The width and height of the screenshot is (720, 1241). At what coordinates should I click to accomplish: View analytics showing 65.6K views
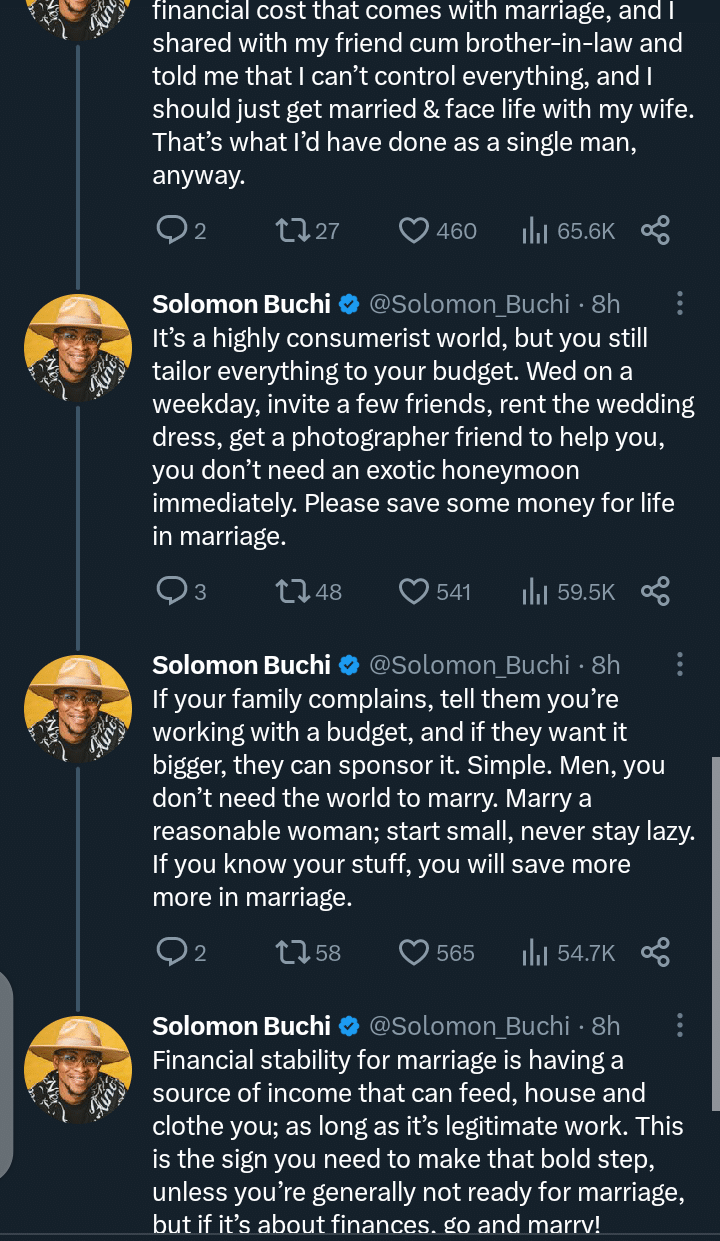pos(536,231)
